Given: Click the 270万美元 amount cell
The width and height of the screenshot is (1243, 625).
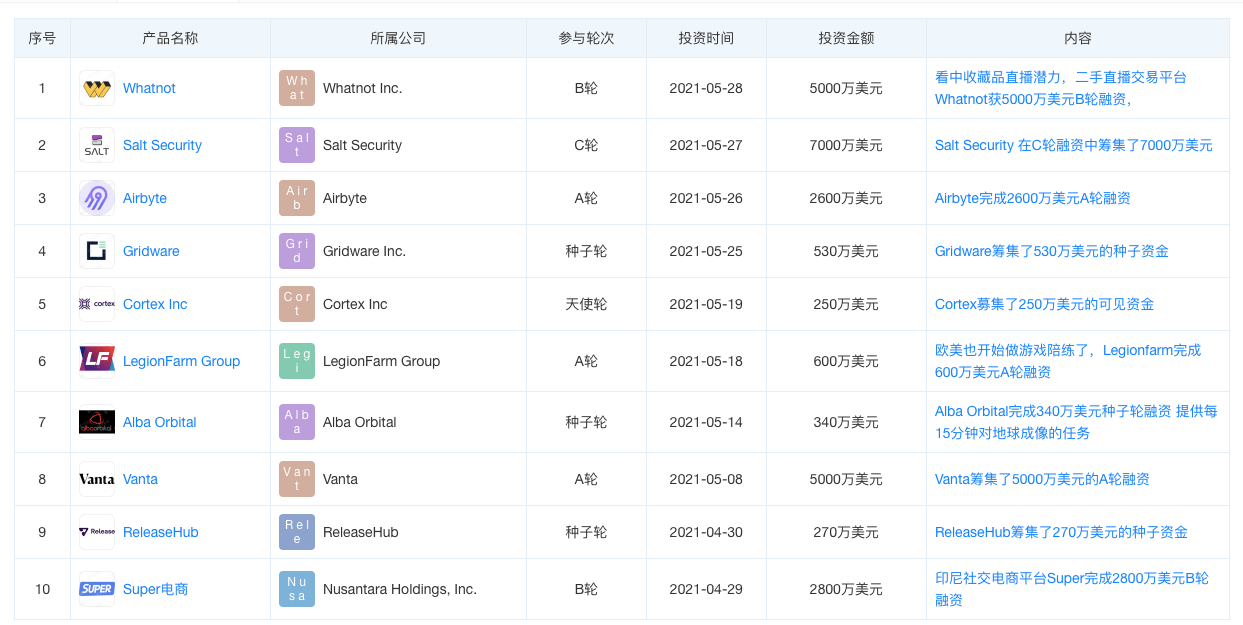Looking at the screenshot, I should click(846, 532).
